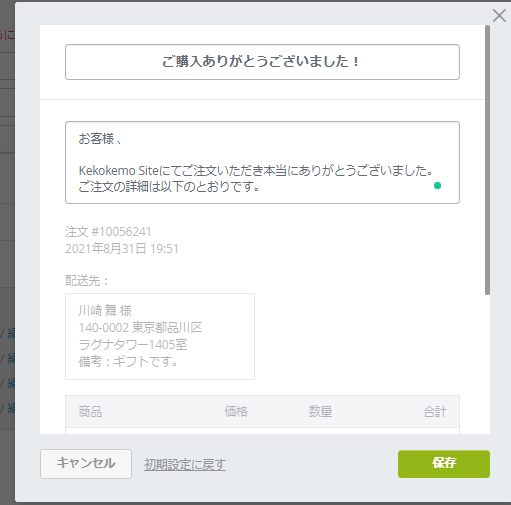511x505 pixels.
Task: Click the note 備考：ギフトです。
Action: tap(128, 361)
